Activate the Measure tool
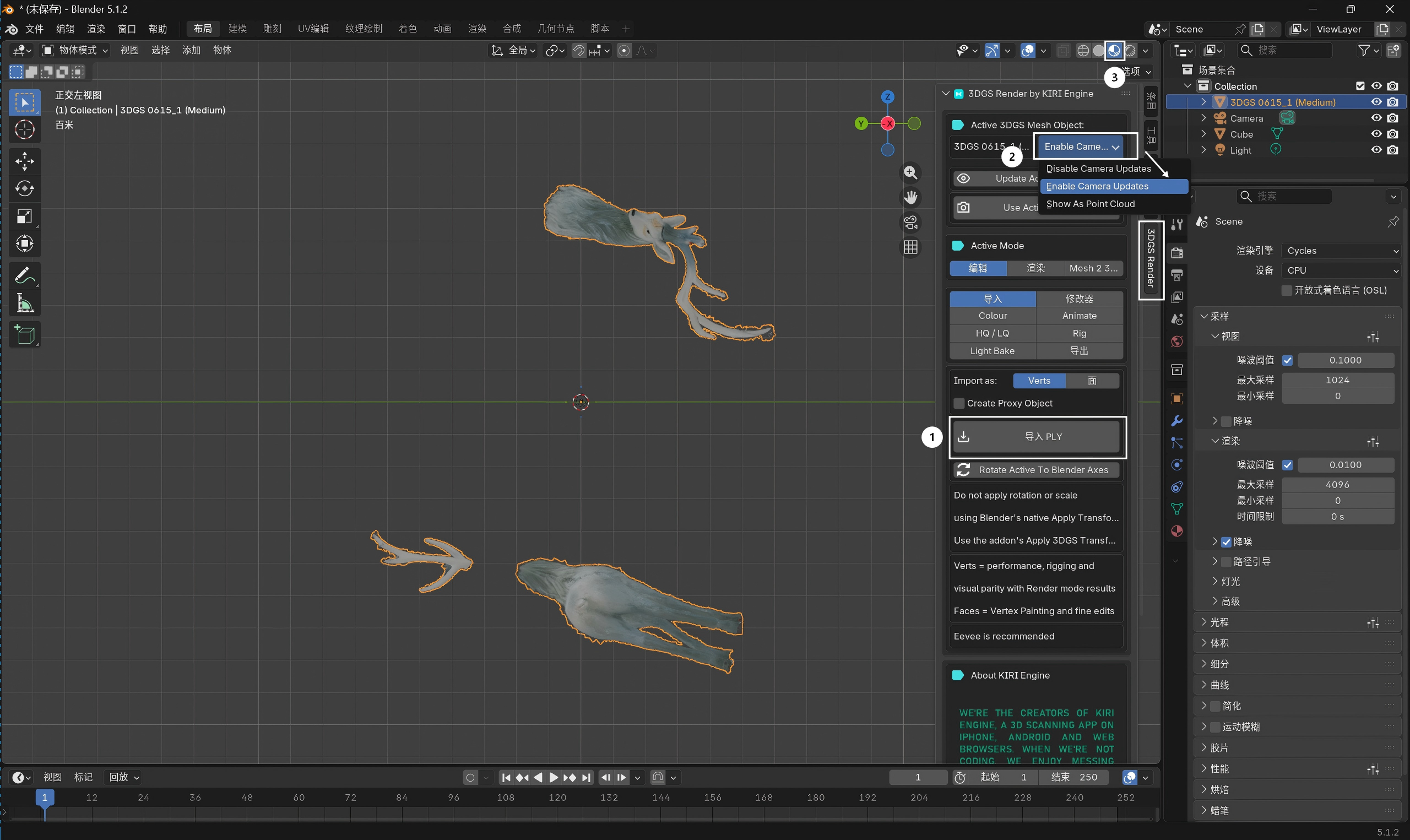Image resolution: width=1410 pixels, height=840 pixels. 24,304
